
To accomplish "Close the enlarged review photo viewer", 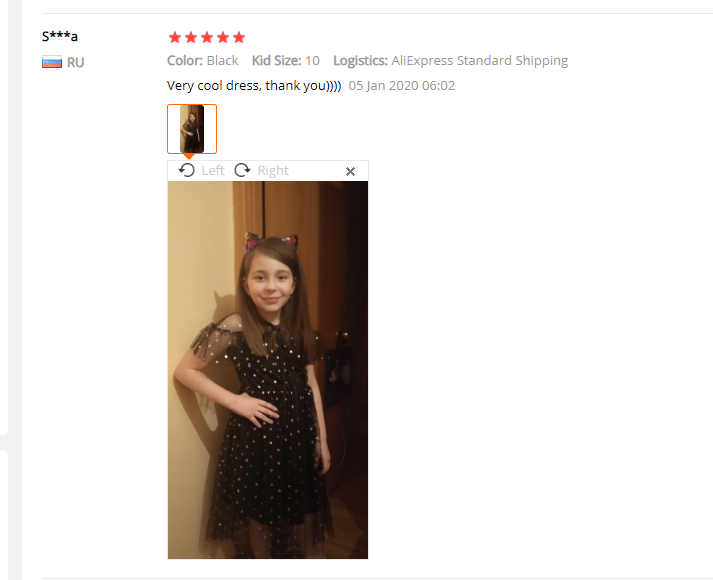I will 350,171.
